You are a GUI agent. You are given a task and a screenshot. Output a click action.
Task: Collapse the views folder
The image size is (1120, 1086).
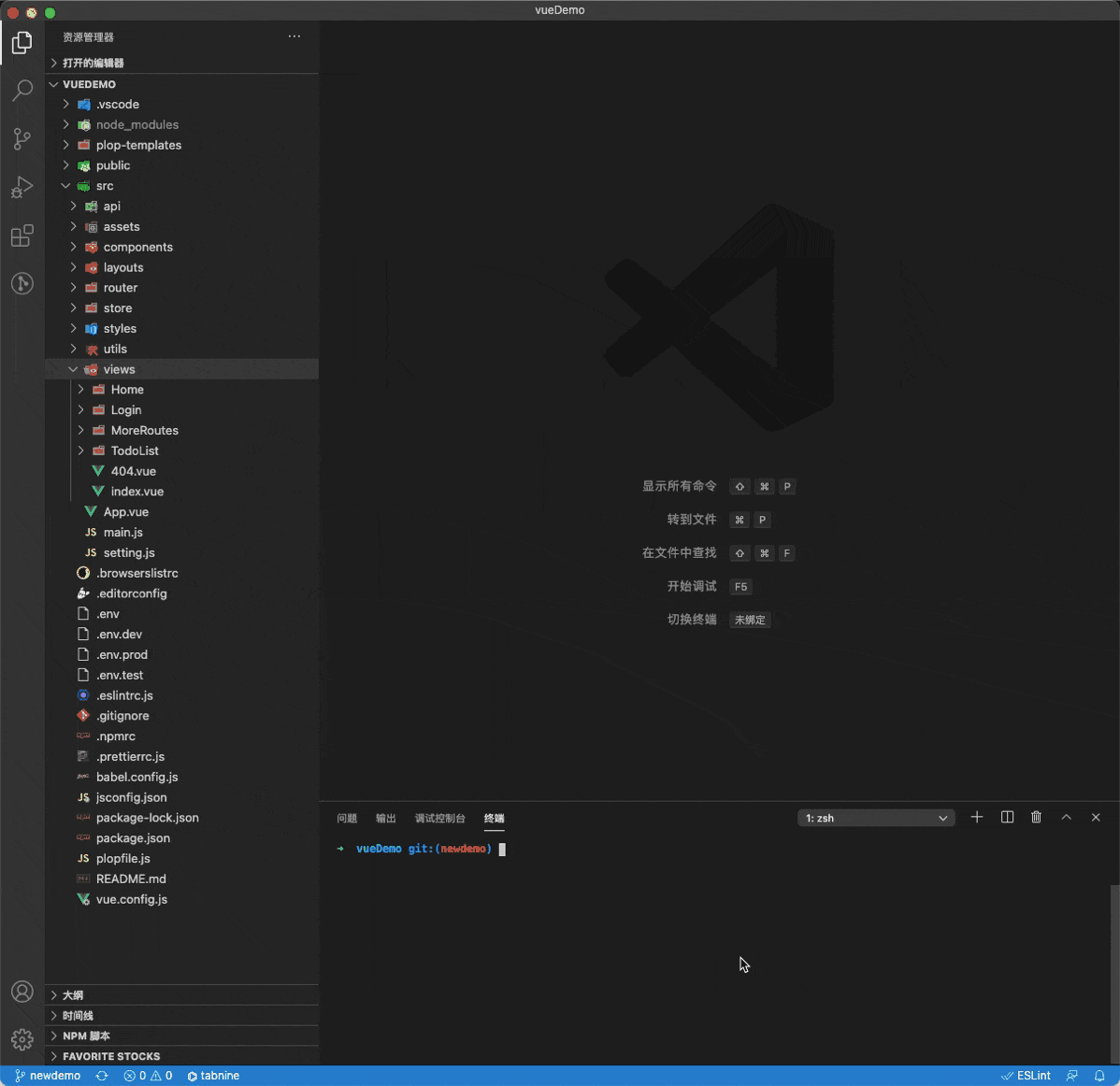click(182, 369)
